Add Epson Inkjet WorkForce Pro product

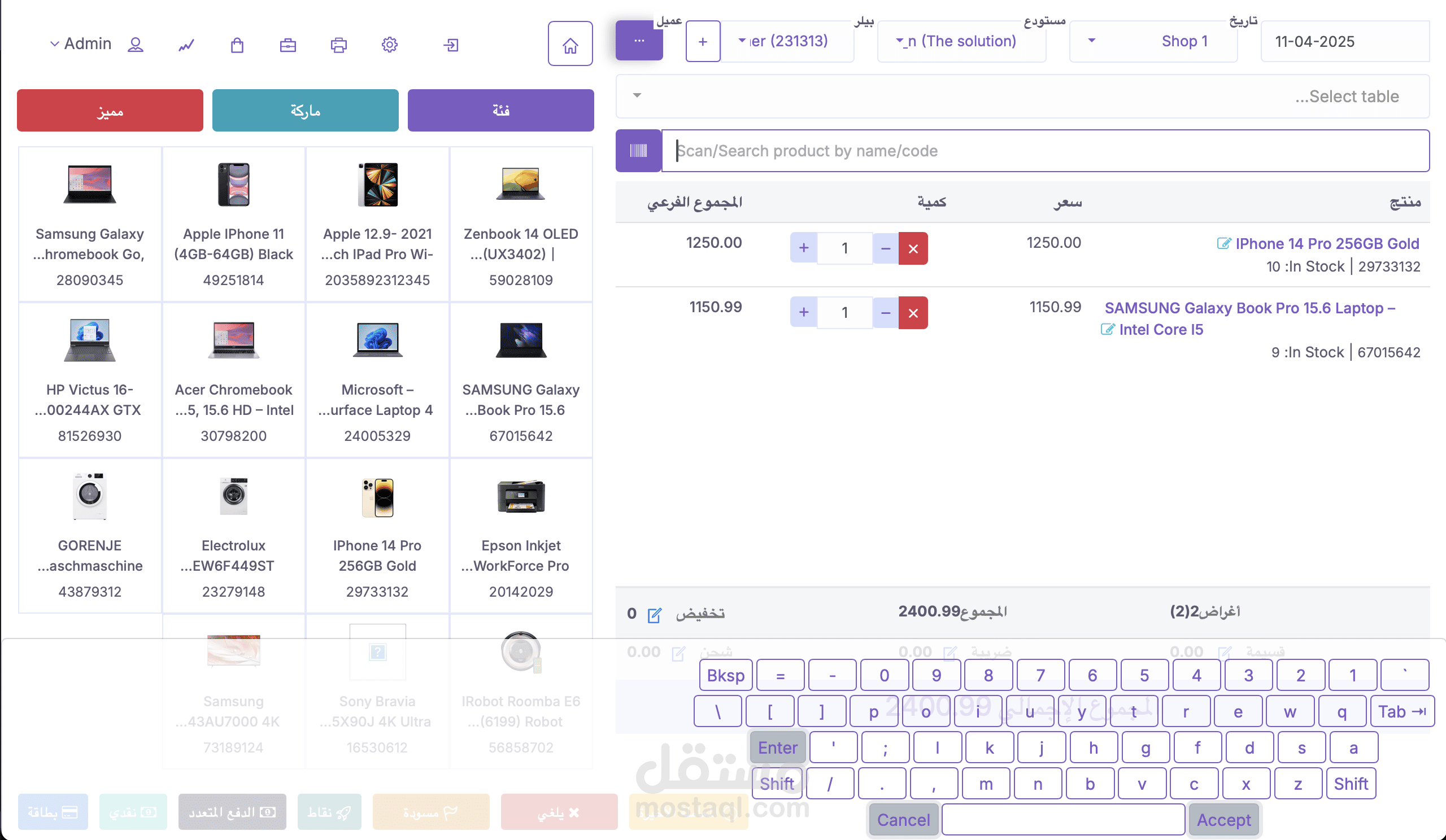521,536
